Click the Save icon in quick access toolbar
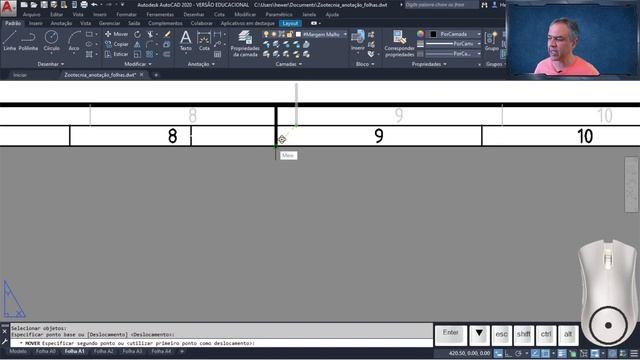The height and width of the screenshot is (360, 640). point(44,5)
